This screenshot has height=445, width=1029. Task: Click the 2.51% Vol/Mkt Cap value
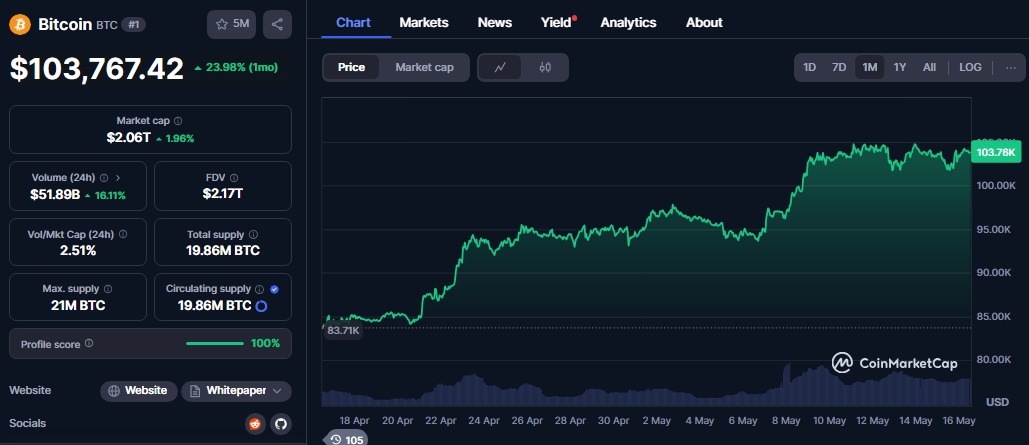point(77,250)
